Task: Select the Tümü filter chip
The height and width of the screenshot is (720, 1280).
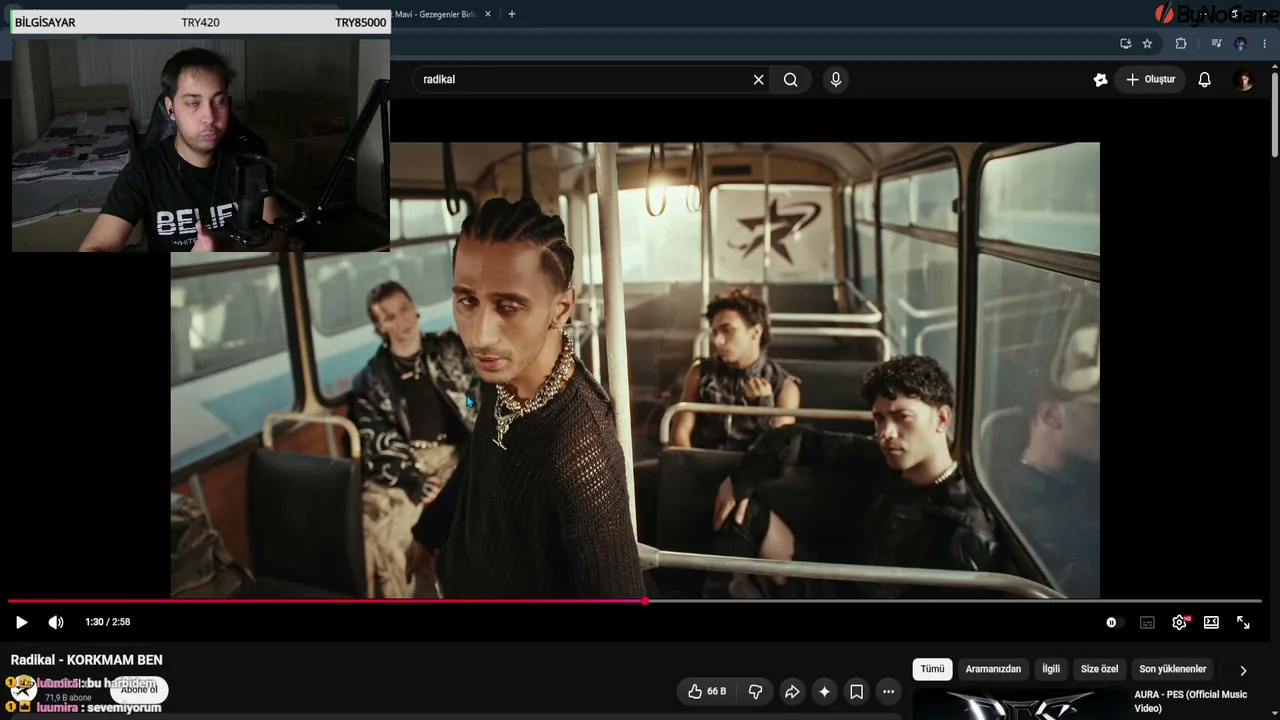Action: click(932, 669)
